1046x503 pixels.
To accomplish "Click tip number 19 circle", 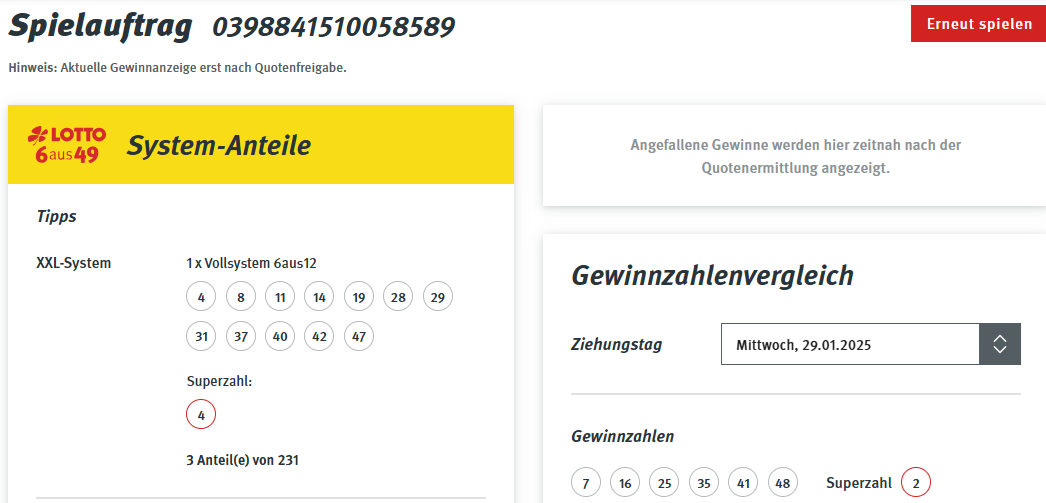I will click(x=359, y=298).
